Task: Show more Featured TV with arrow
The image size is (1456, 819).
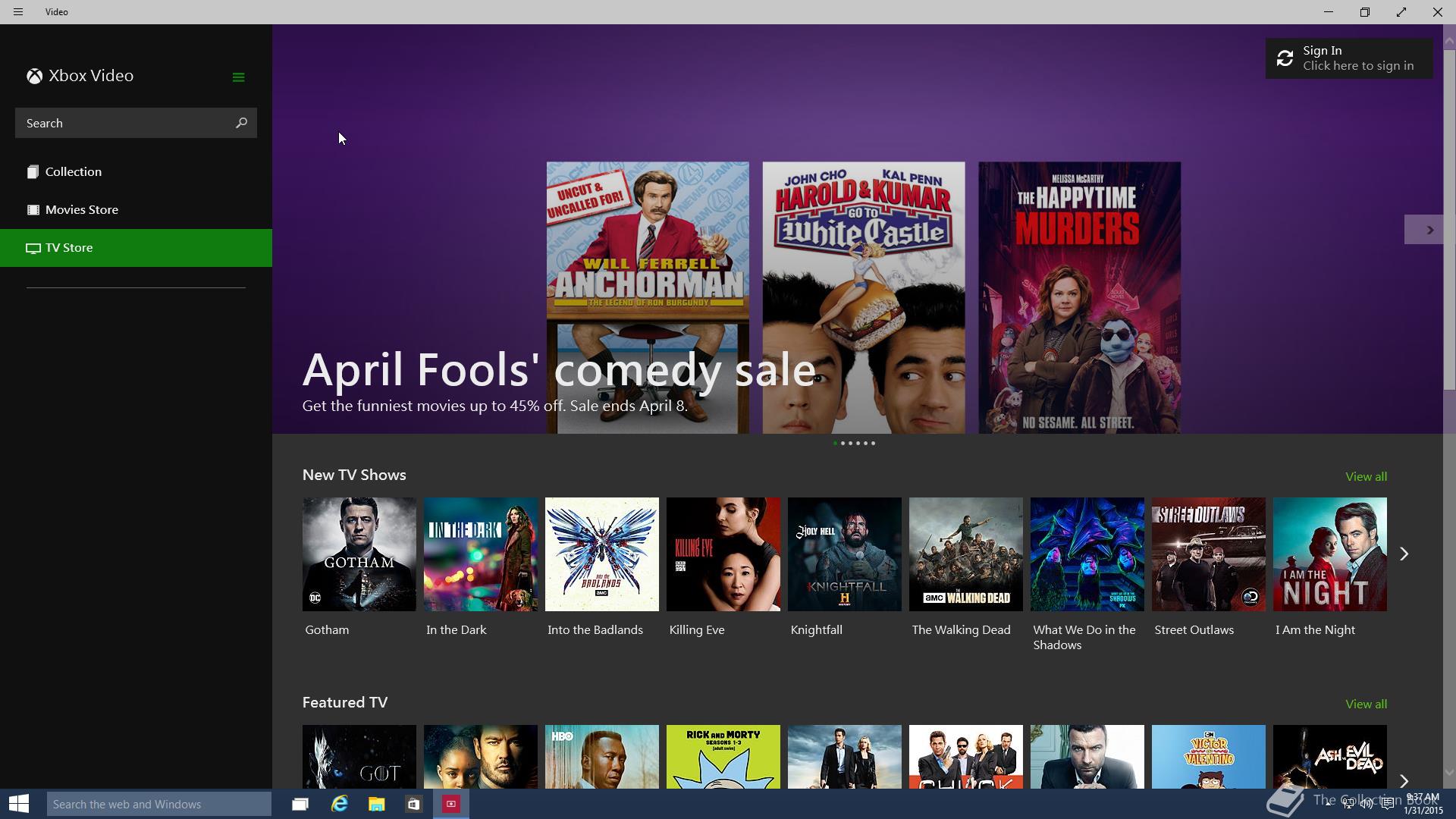Action: [1404, 781]
